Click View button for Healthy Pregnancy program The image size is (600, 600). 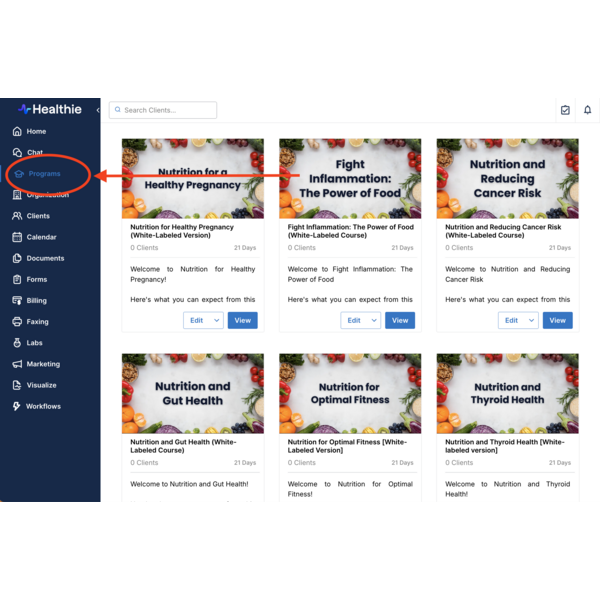[242, 321]
